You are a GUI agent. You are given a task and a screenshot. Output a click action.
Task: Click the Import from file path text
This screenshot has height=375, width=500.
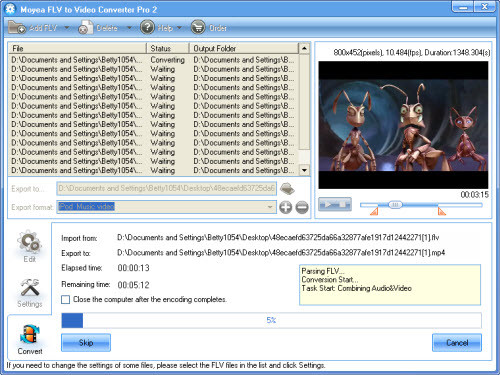tap(278, 238)
